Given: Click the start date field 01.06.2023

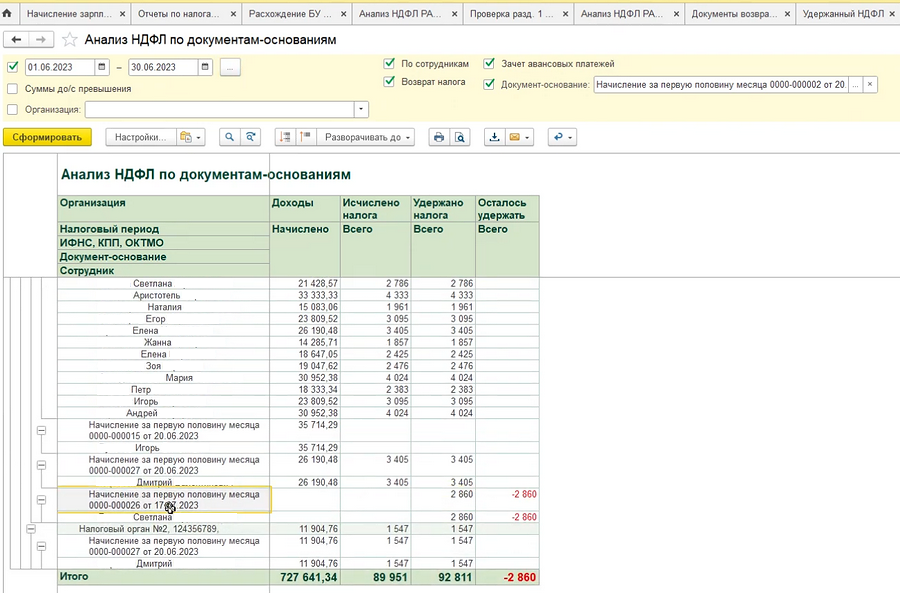Looking at the screenshot, I should coord(59,67).
